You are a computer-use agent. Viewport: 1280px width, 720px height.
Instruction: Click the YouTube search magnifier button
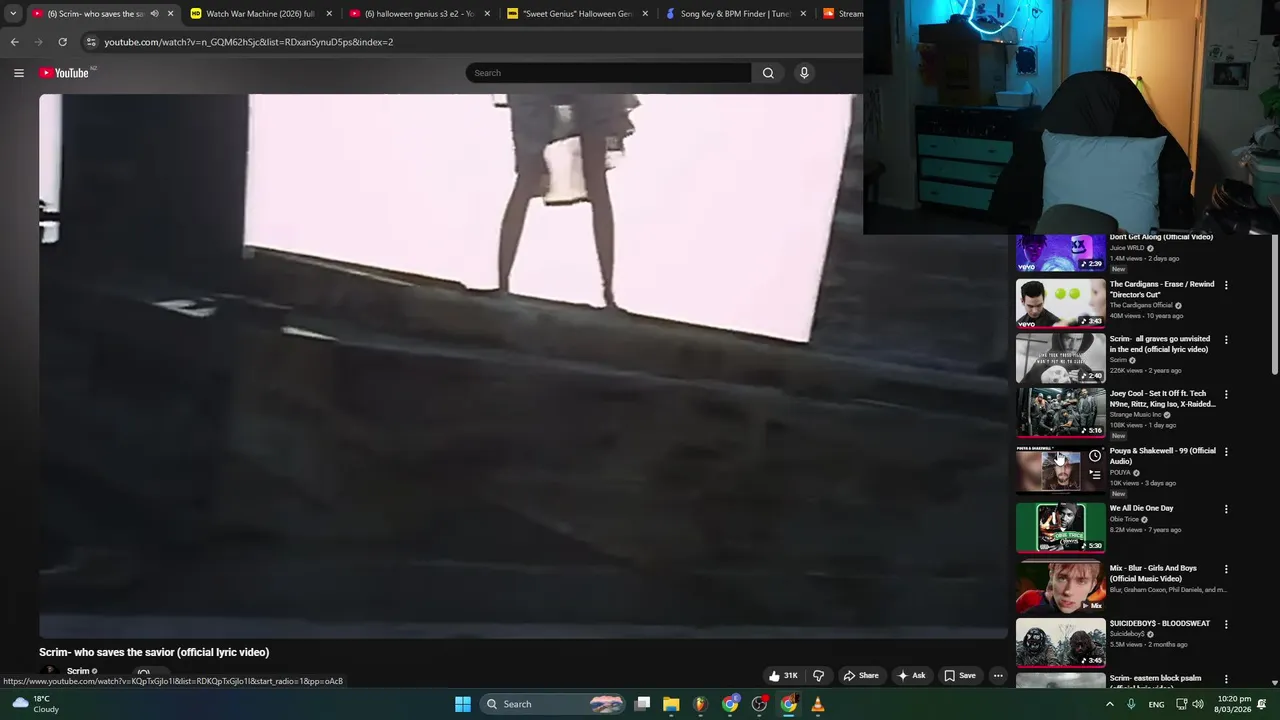768,73
